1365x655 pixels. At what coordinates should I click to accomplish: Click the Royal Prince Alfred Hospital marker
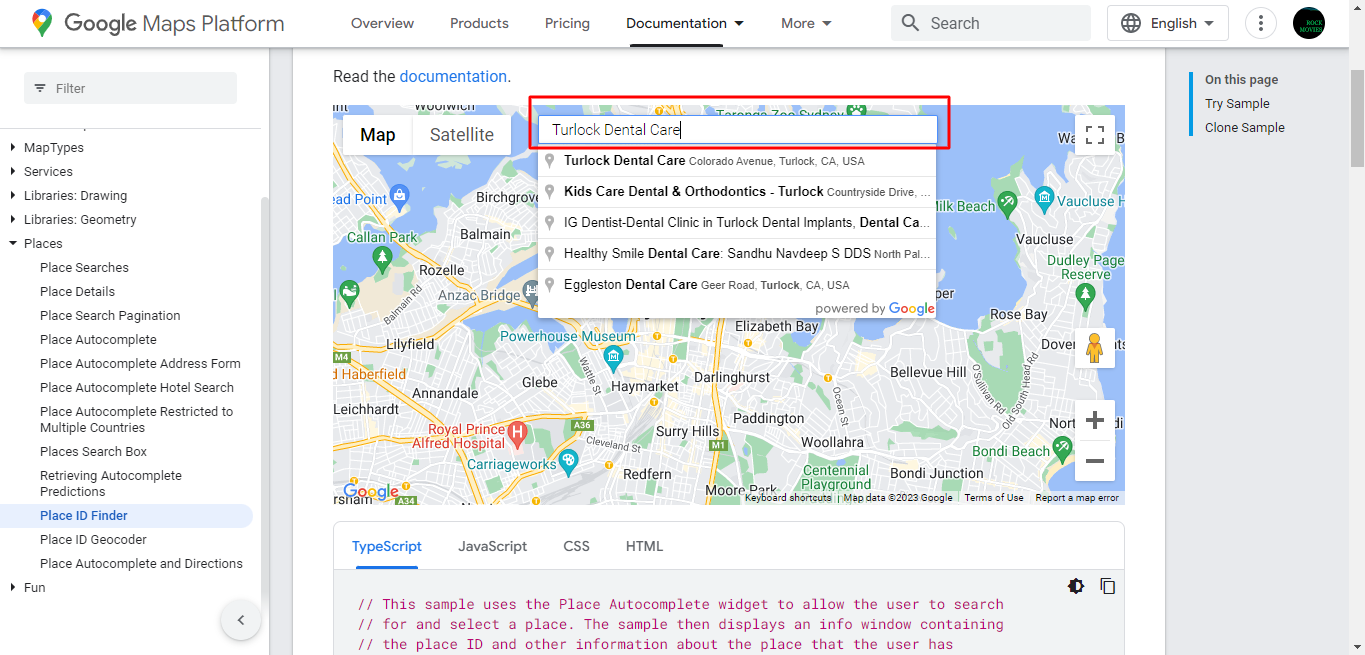tap(517, 434)
